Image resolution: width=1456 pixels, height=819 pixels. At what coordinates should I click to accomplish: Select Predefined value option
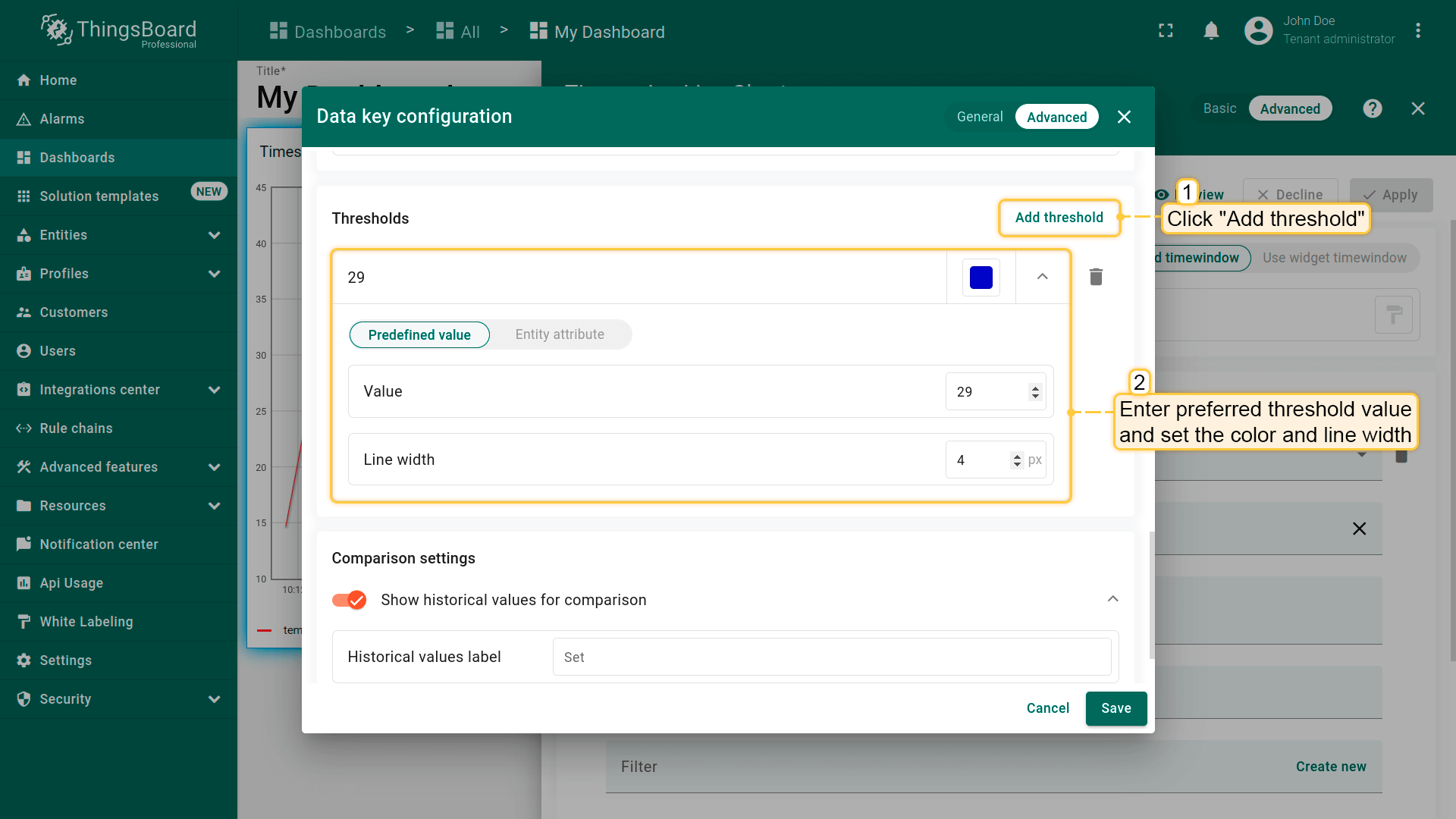(419, 334)
